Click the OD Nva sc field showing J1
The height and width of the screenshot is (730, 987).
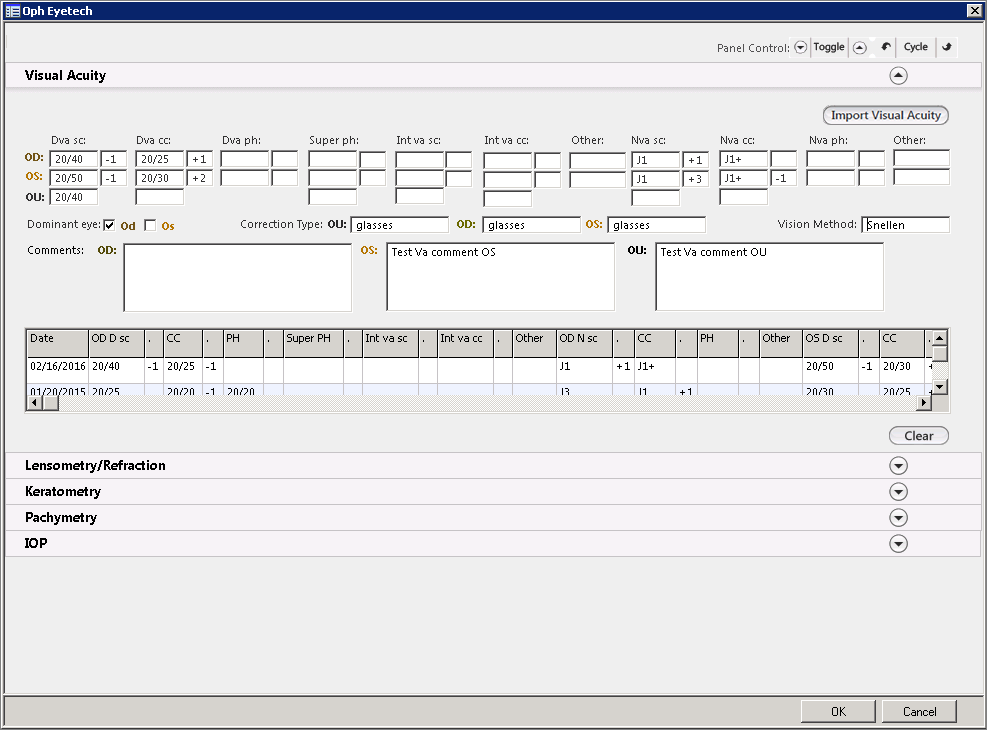tap(655, 160)
